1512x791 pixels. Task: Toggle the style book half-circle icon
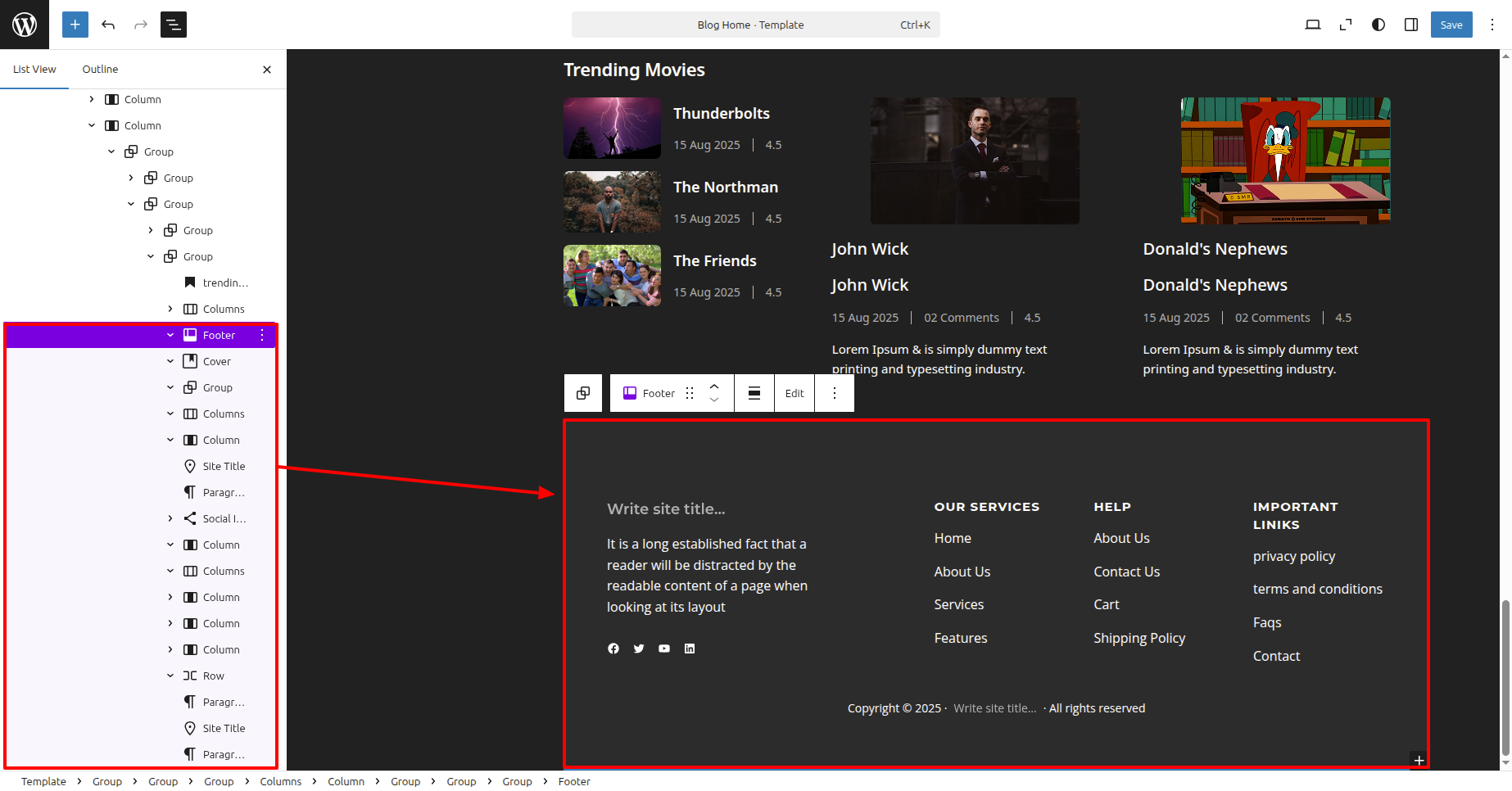[1378, 25]
